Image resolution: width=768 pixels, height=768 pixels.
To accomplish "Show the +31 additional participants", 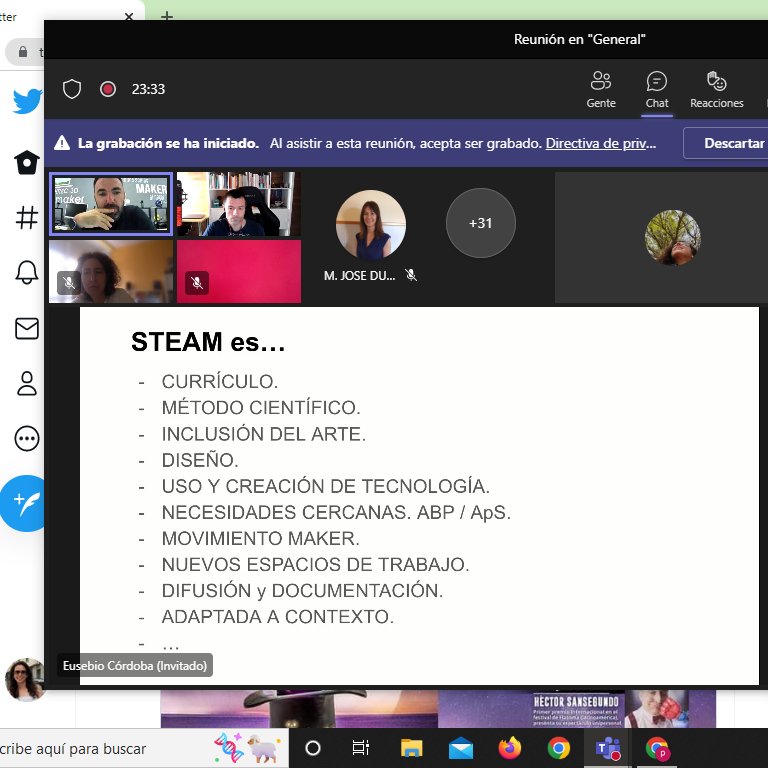I will point(480,223).
